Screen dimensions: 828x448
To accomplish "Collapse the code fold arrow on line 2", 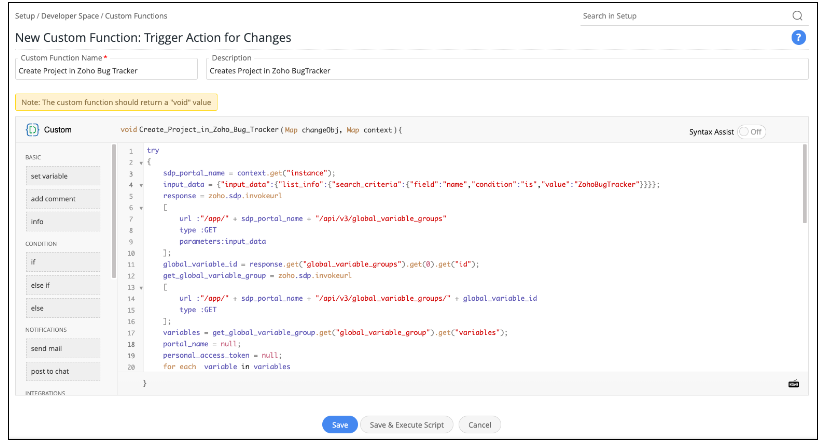I will pyautogui.click(x=141, y=163).
